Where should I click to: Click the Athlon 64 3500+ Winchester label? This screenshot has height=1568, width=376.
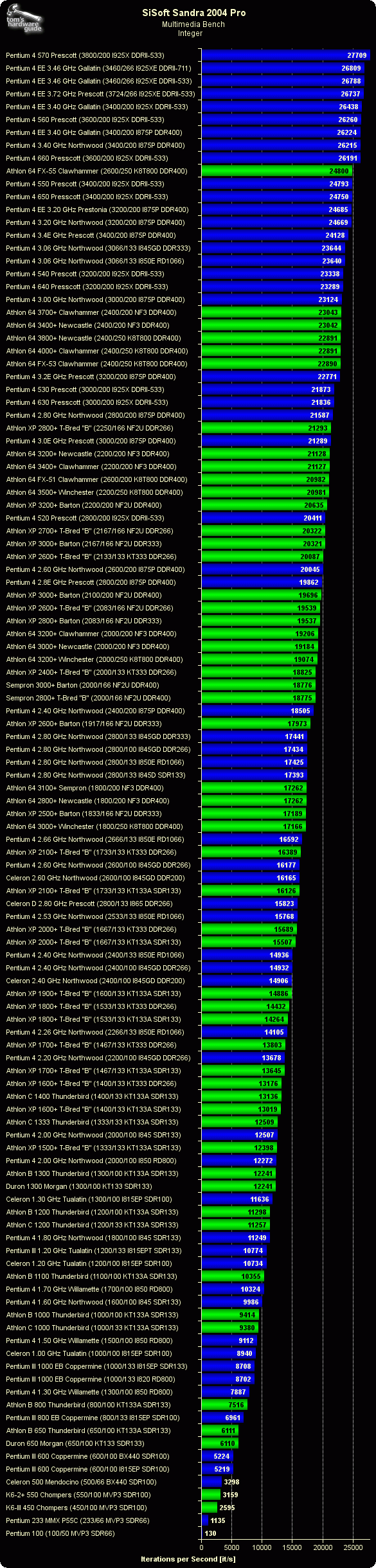pos(94,492)
